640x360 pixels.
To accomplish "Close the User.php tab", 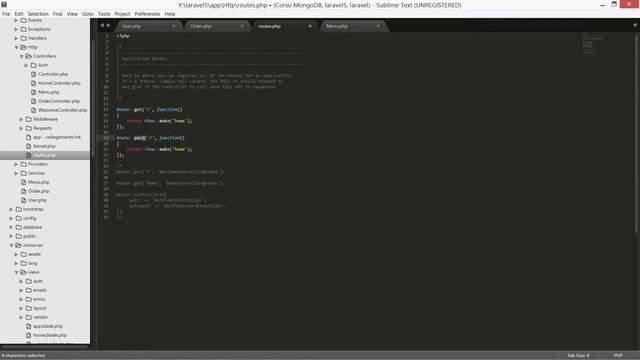I will 174,26.
